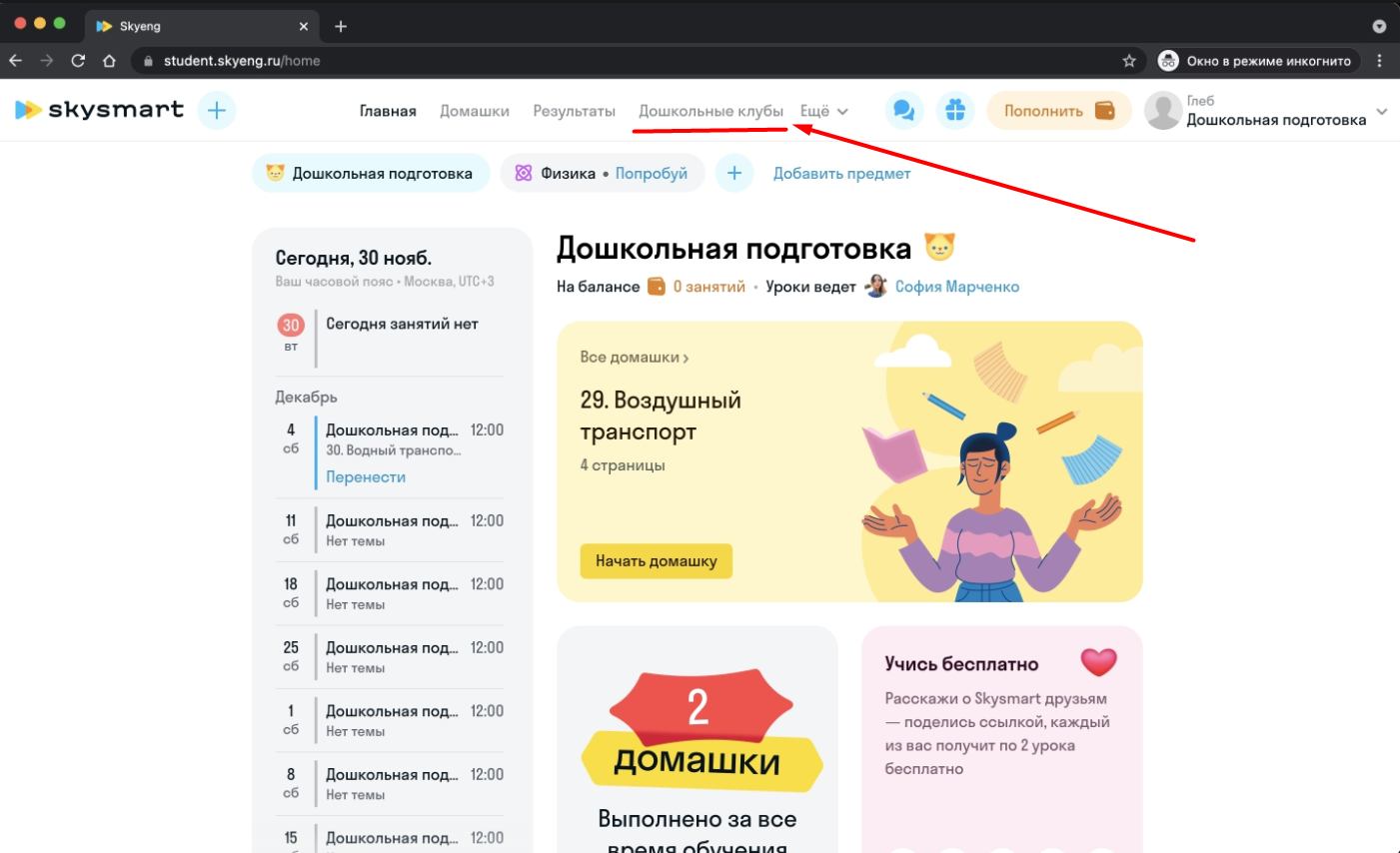Expand the profile menu chevron
This screenshot has height=853, width=1400.
[x=1382, y=111]
